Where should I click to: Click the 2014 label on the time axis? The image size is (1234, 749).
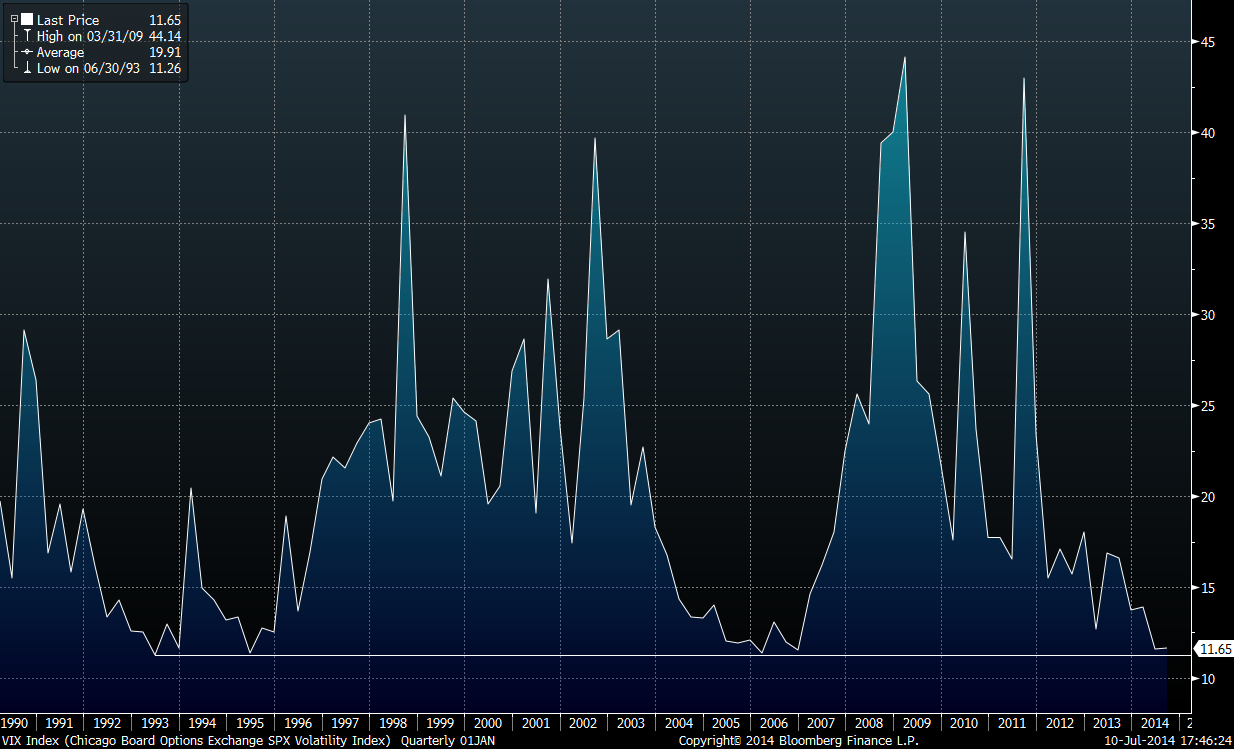coord(1155,723)
